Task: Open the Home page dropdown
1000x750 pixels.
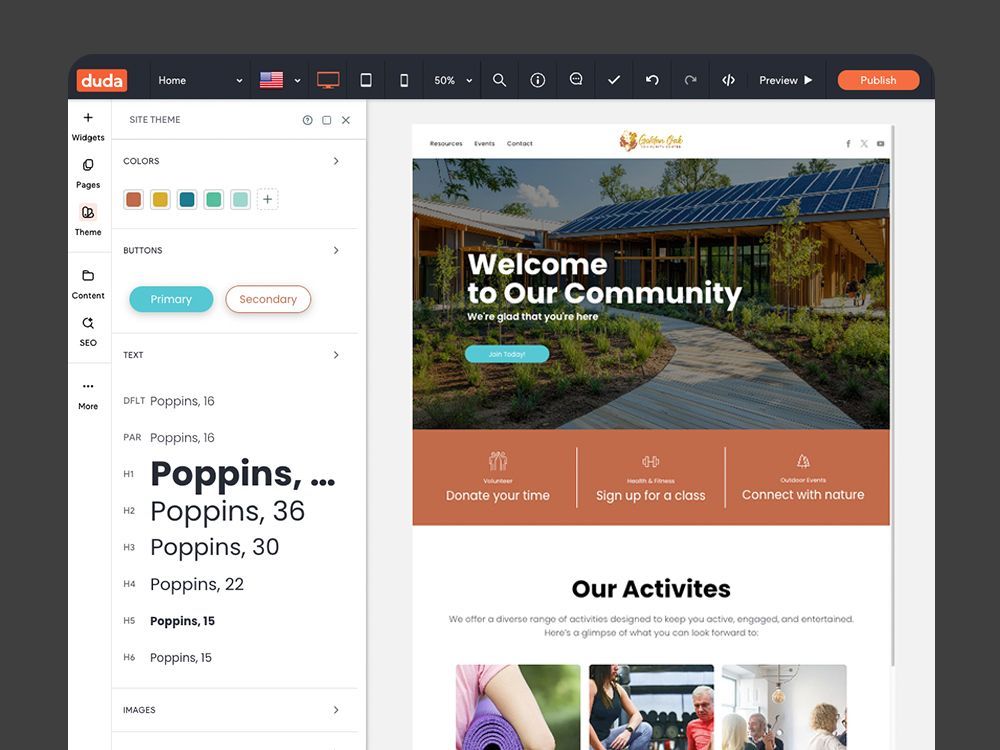Action: [200, 80]
